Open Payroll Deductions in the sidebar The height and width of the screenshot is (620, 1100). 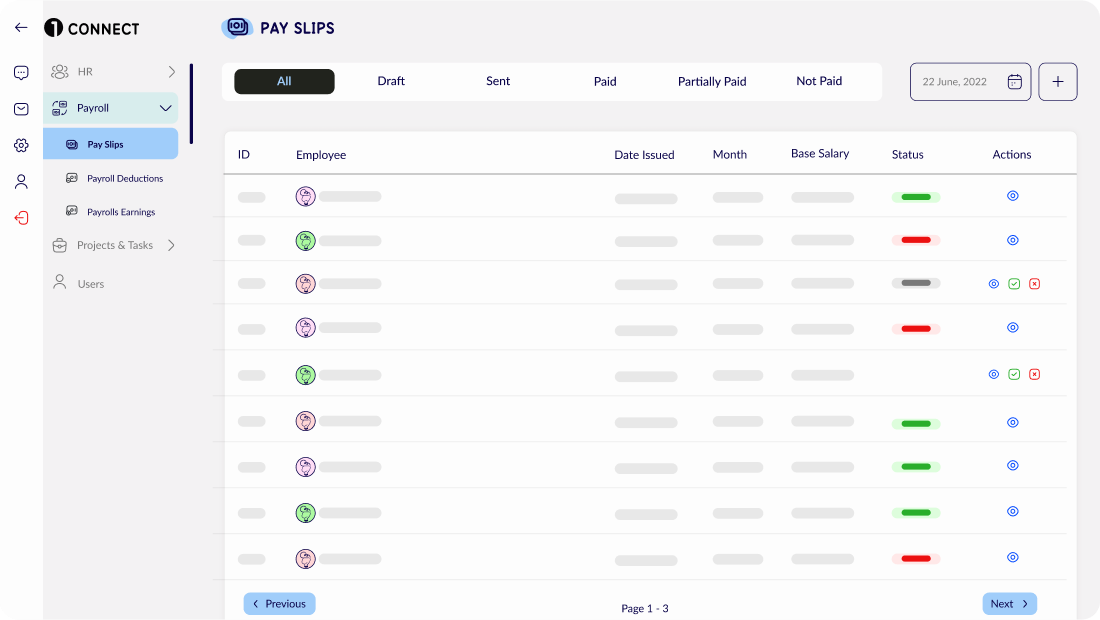pyautogui.click(x=125, y=179)
